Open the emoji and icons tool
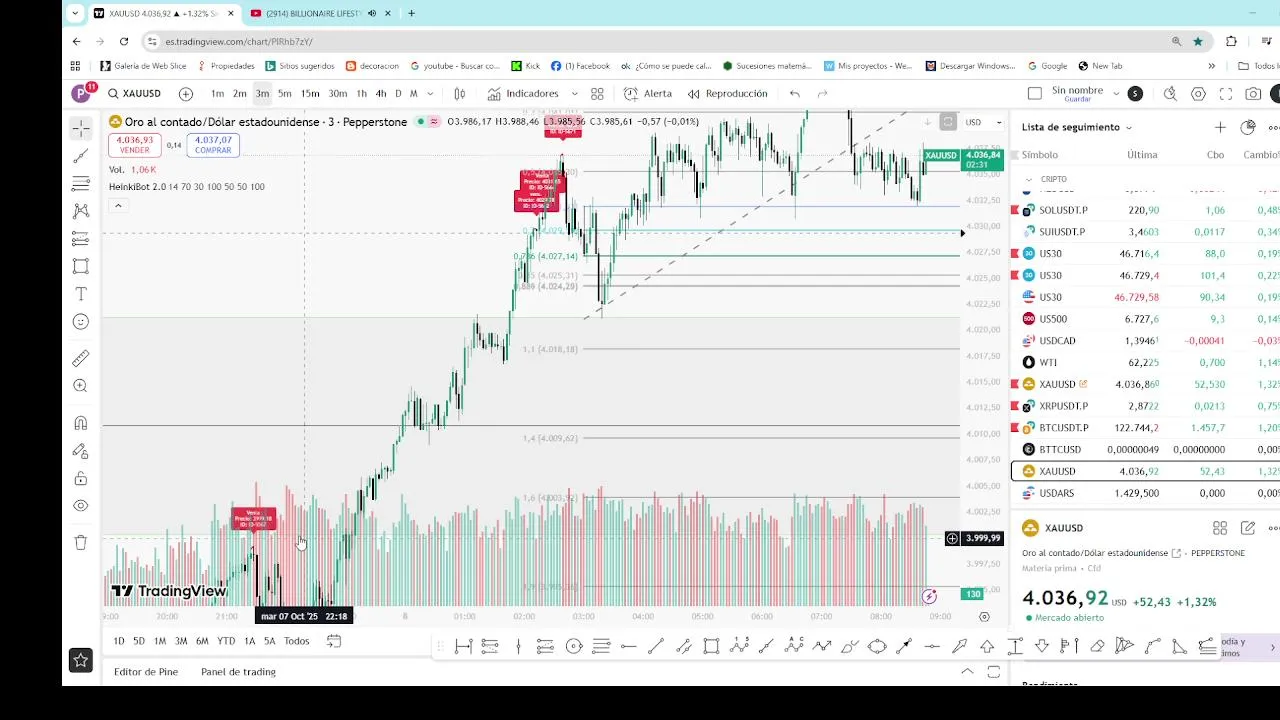The height and width of the screenshot is (720, 1280). pos(81,322)
